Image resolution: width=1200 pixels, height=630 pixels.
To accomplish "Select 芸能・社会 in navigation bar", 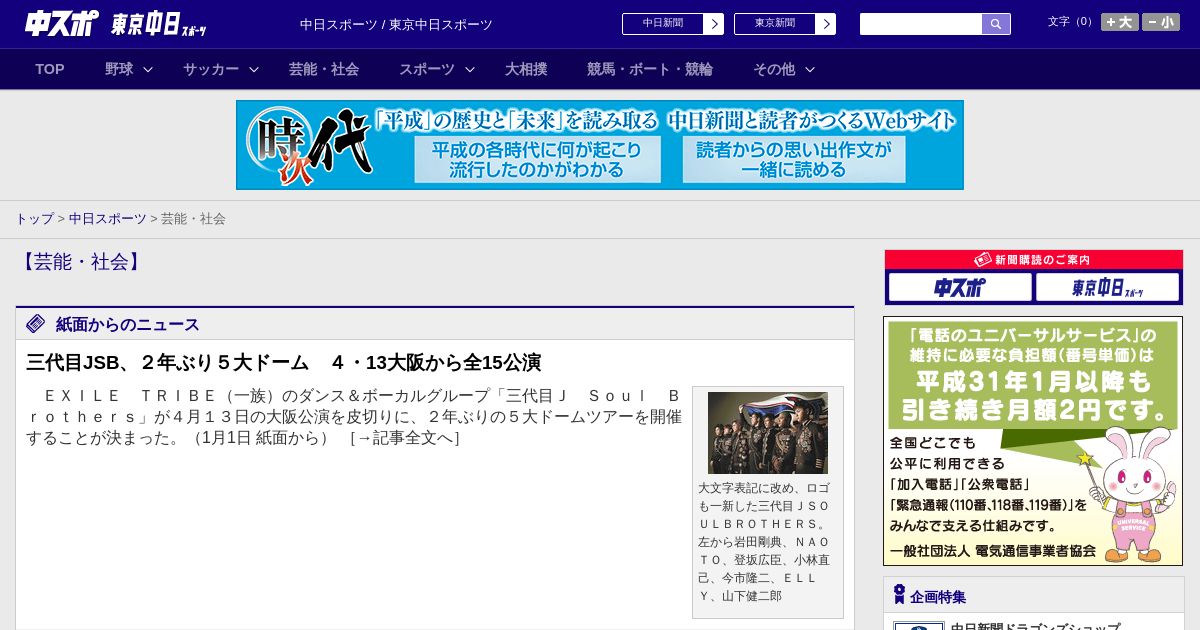I will pyautogui.click(x=324, y=69).
